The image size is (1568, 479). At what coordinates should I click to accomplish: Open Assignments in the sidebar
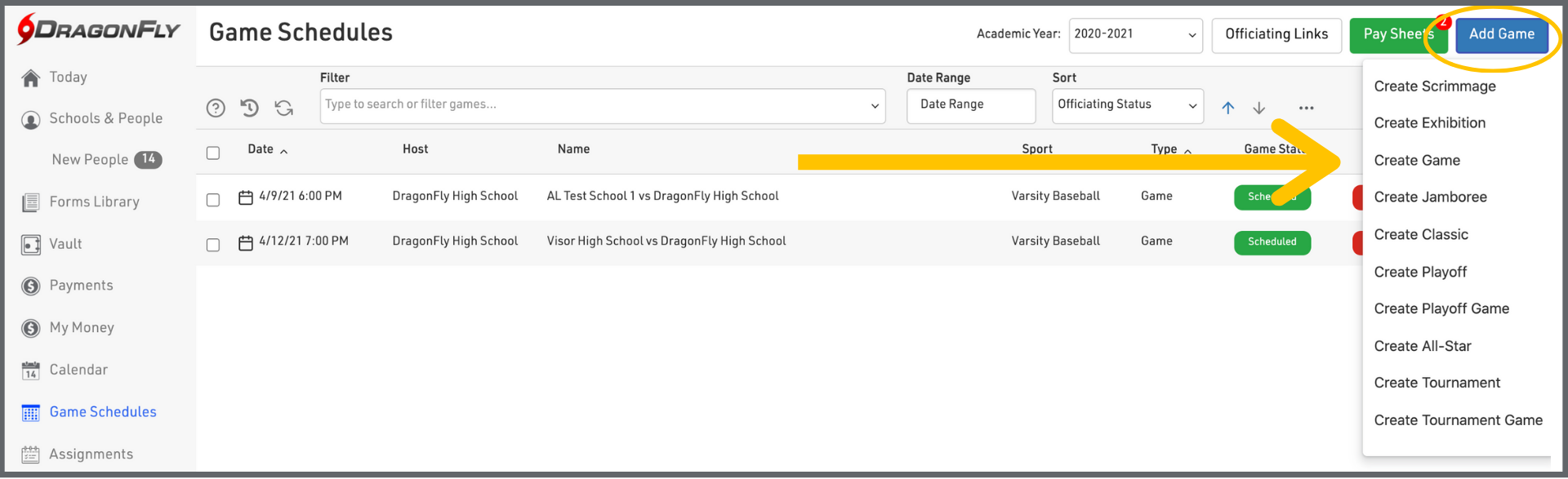tap(91, 454)
